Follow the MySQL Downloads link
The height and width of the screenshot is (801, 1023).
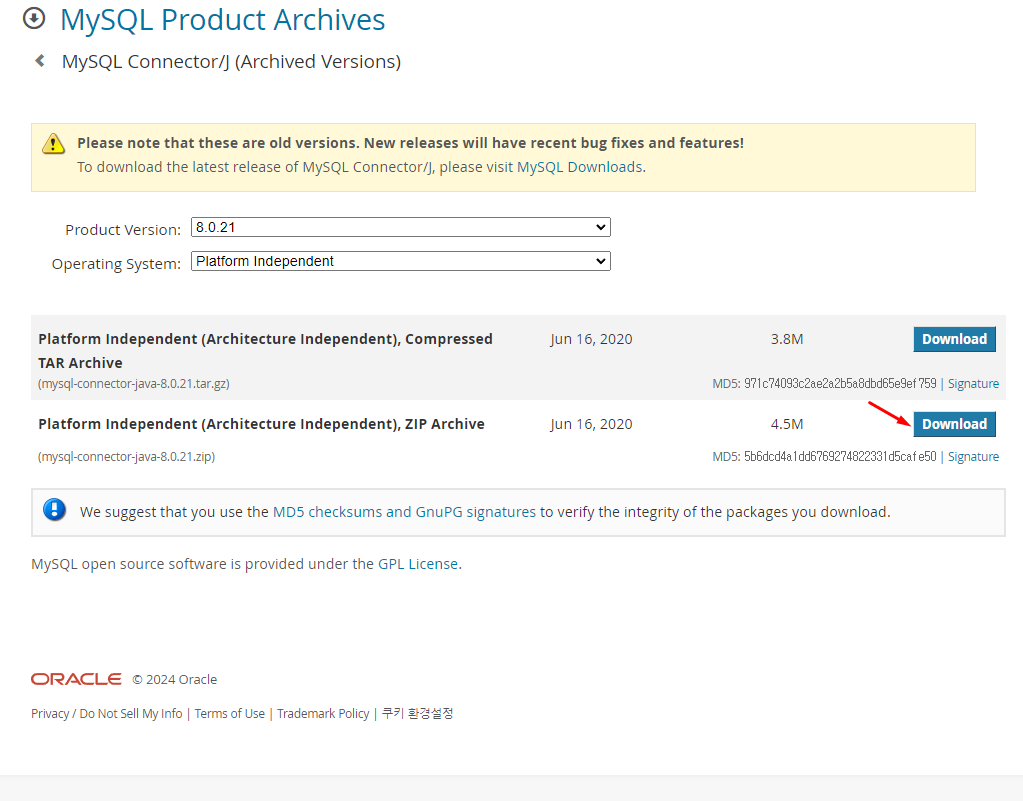coord(579,167)
